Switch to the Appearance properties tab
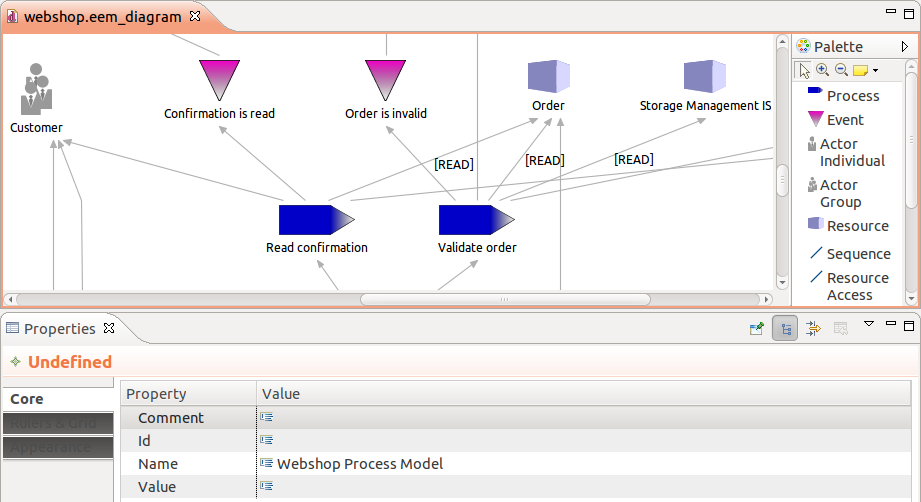Screen dimensions: 921x502 point(58,447)
